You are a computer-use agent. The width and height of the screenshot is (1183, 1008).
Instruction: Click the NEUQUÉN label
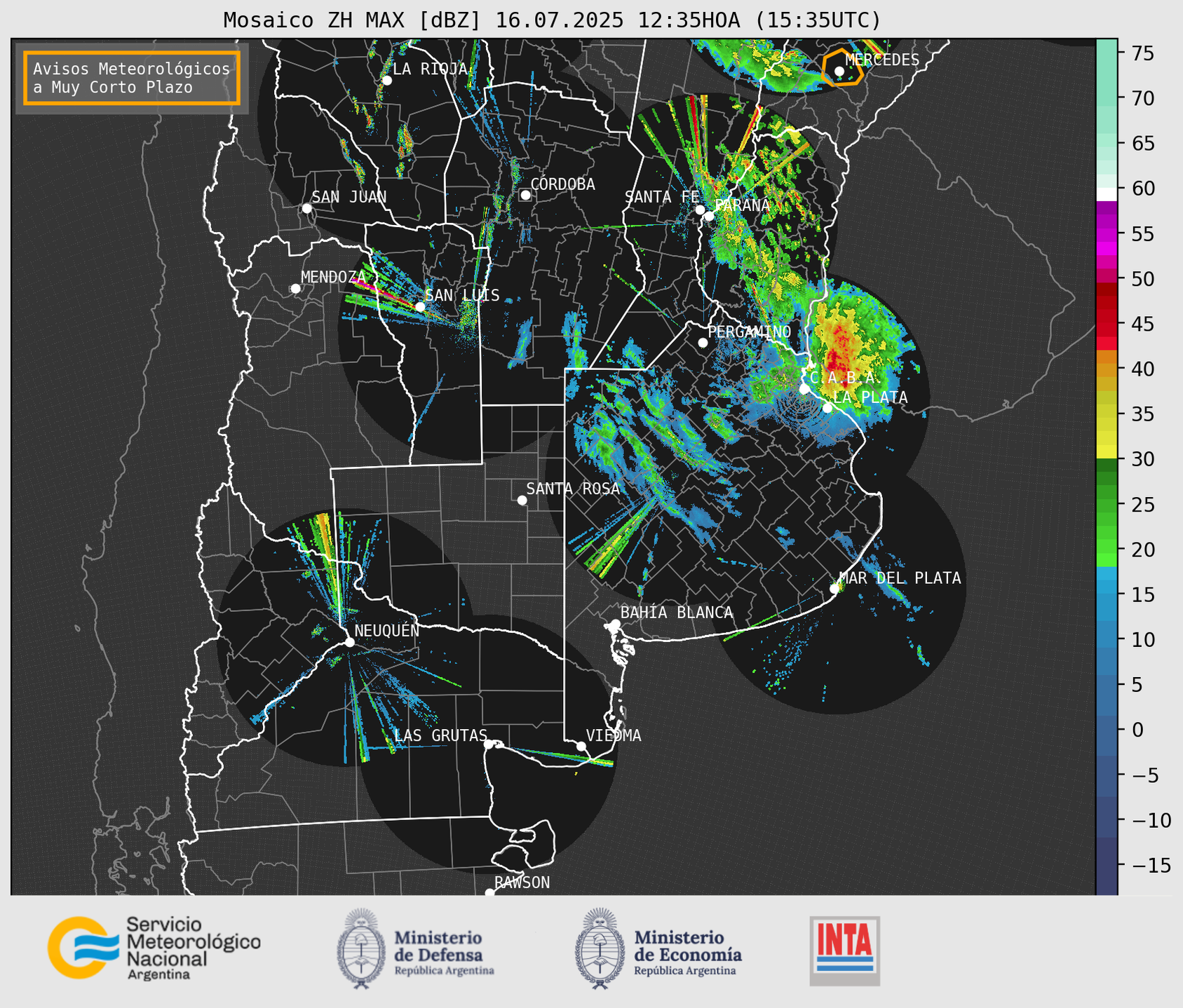(x=387, y=630)
